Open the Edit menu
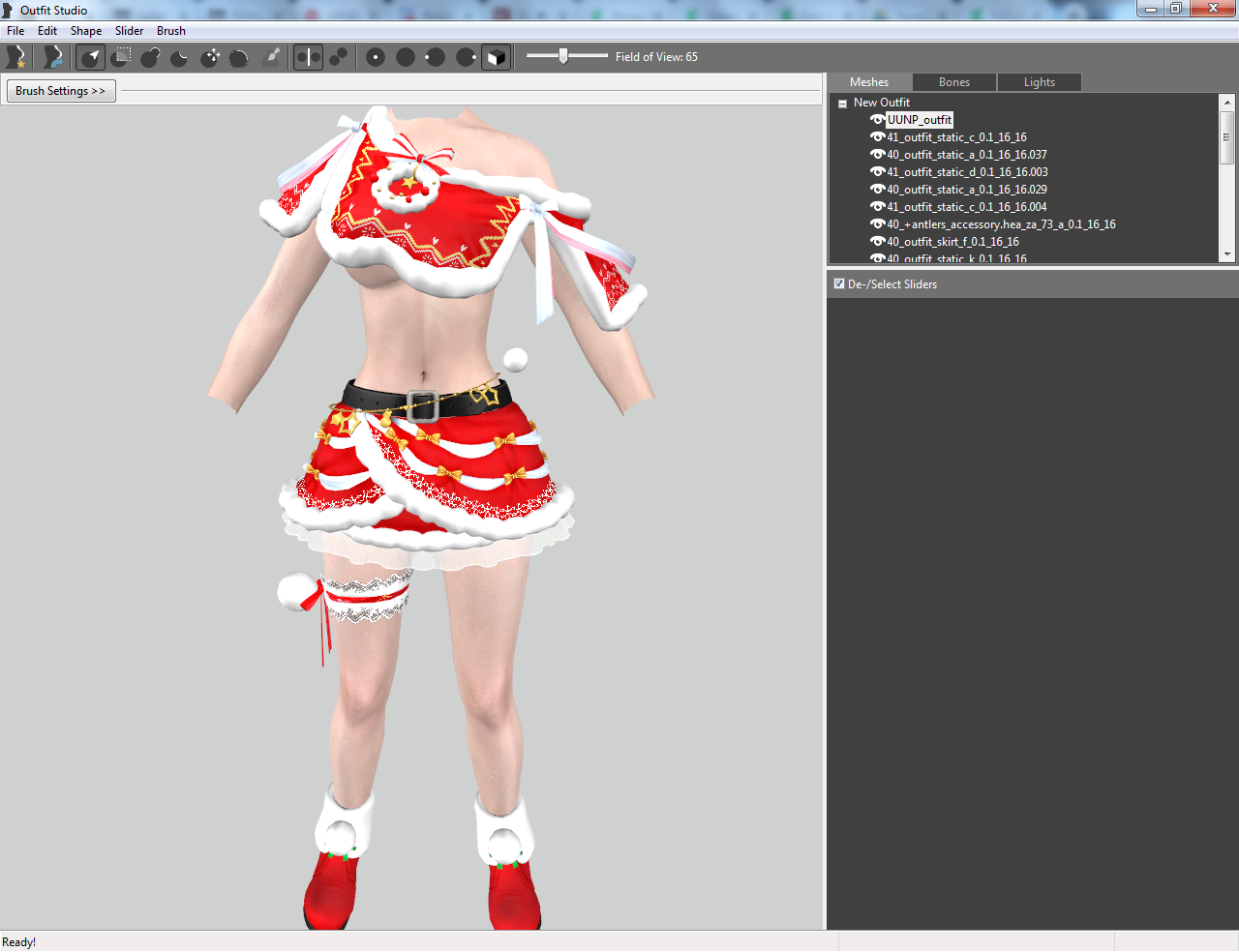Screen dimensions: 1239x952 point(47,31)
